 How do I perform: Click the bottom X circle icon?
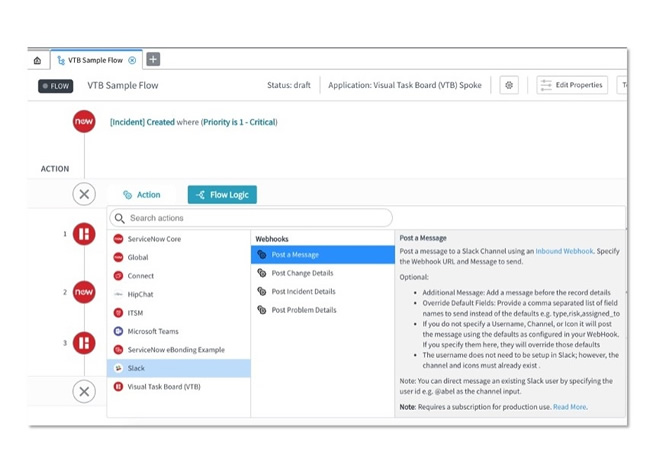click(x=84, y=391)
